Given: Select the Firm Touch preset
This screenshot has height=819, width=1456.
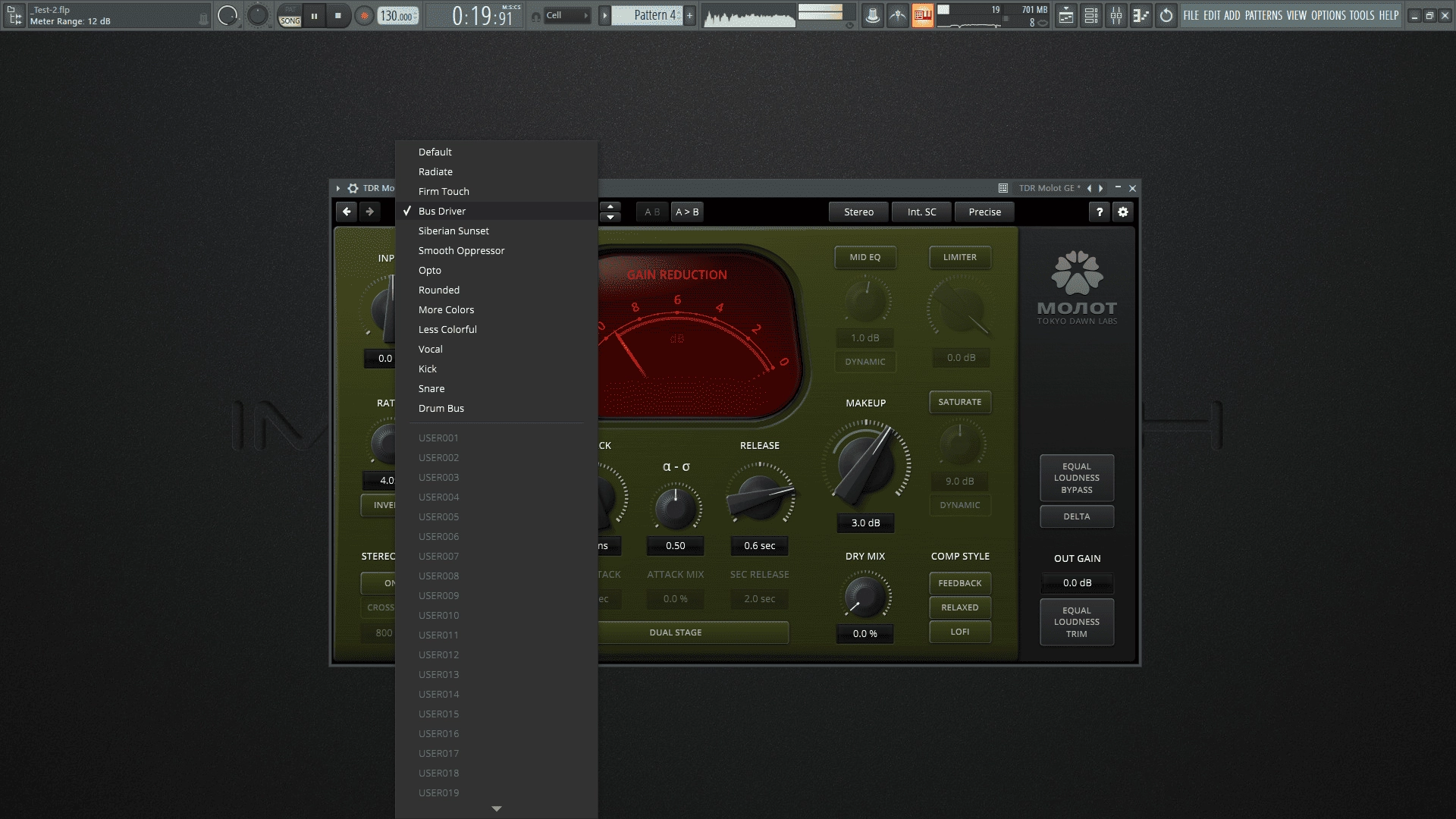Looking at the screenshot, I should (497, 191).
